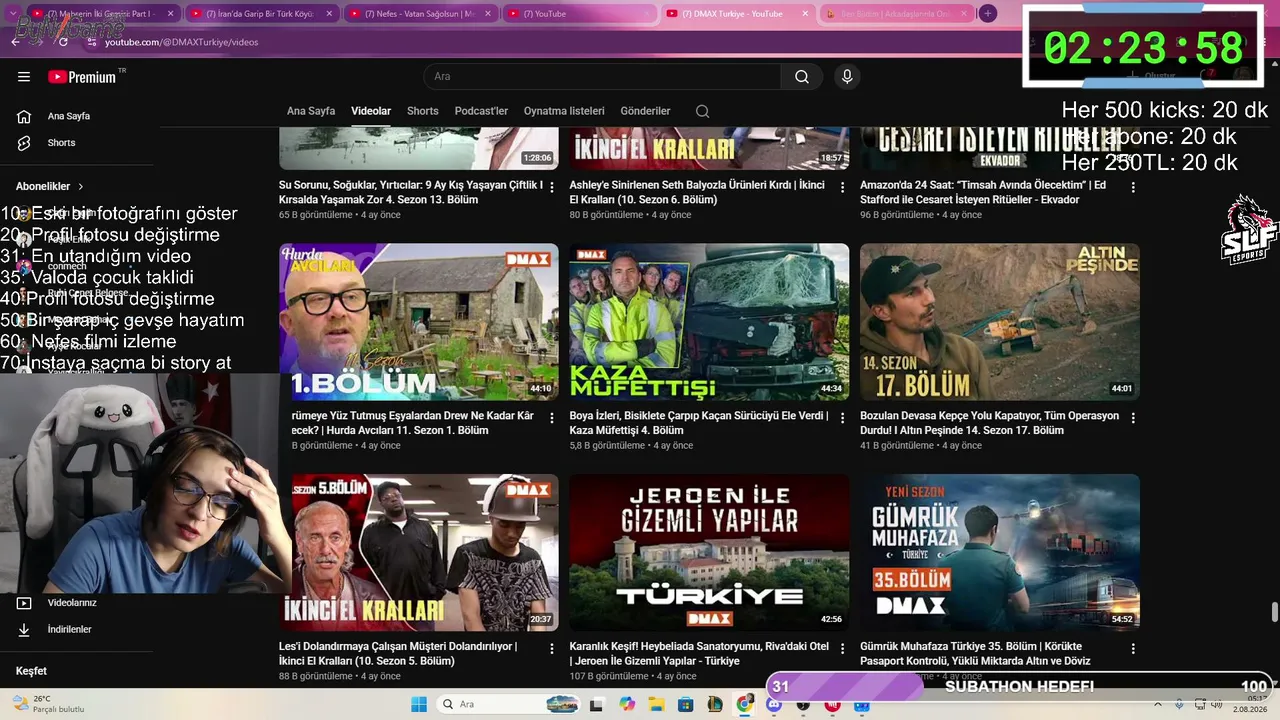Open options menu for Altın Peşinde video
This screenshot has width=1280, height=720.
click(x=1133, y=418)
